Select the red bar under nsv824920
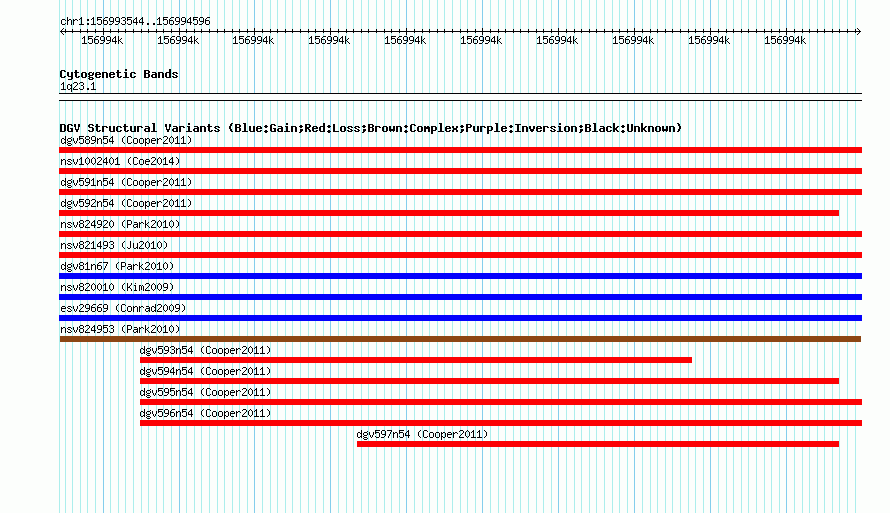890x513 pixels. 460,234
